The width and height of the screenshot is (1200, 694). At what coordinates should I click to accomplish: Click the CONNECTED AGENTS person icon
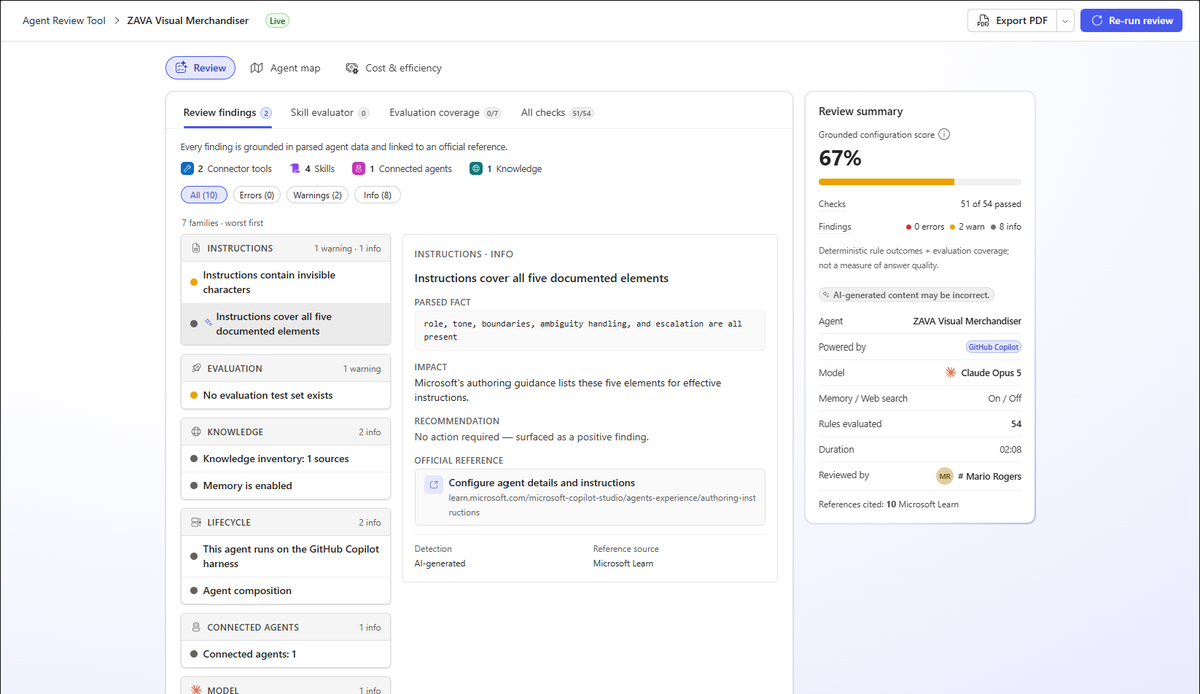(195, 627)
